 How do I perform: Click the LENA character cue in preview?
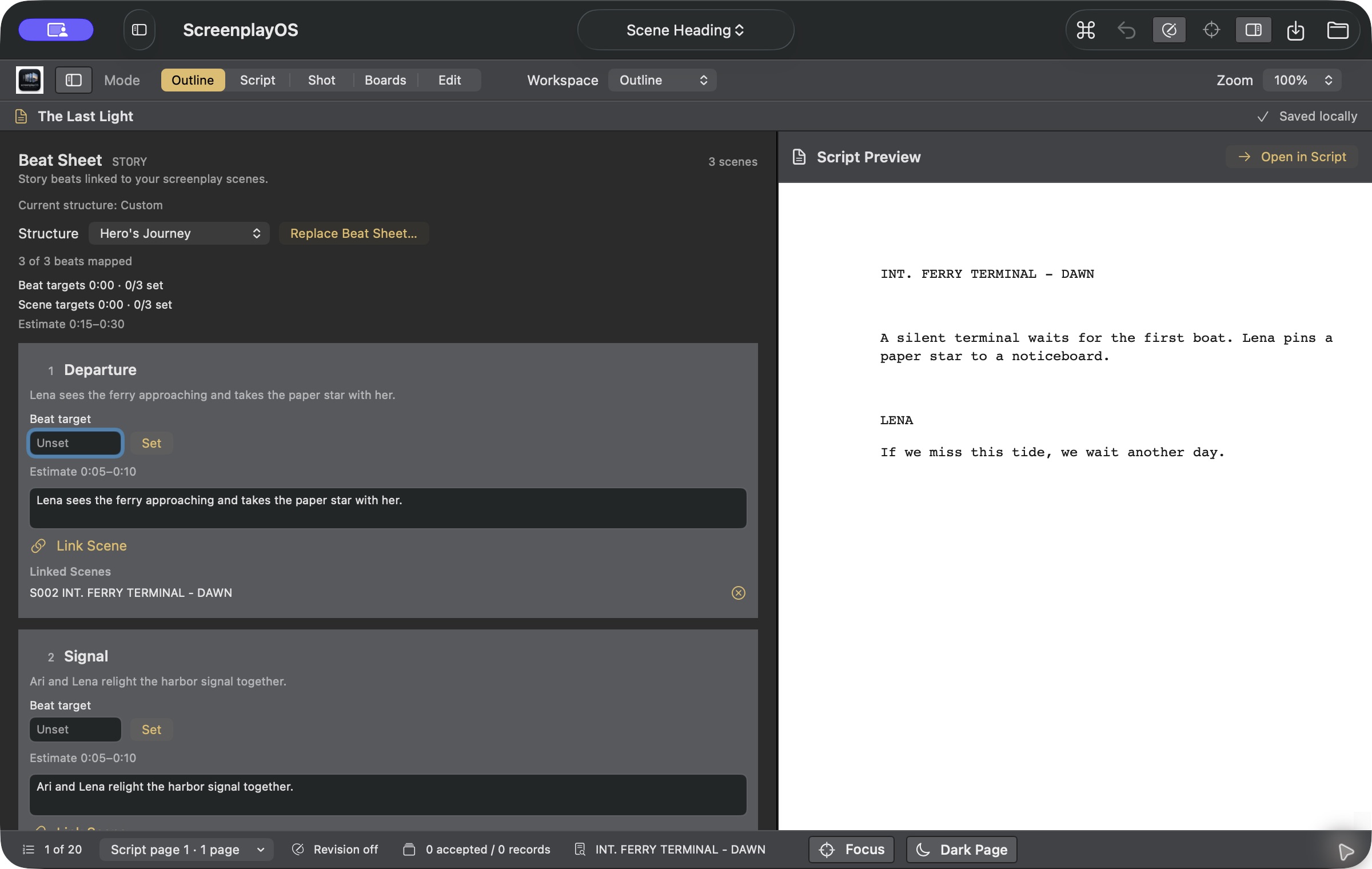pos(896,420)
